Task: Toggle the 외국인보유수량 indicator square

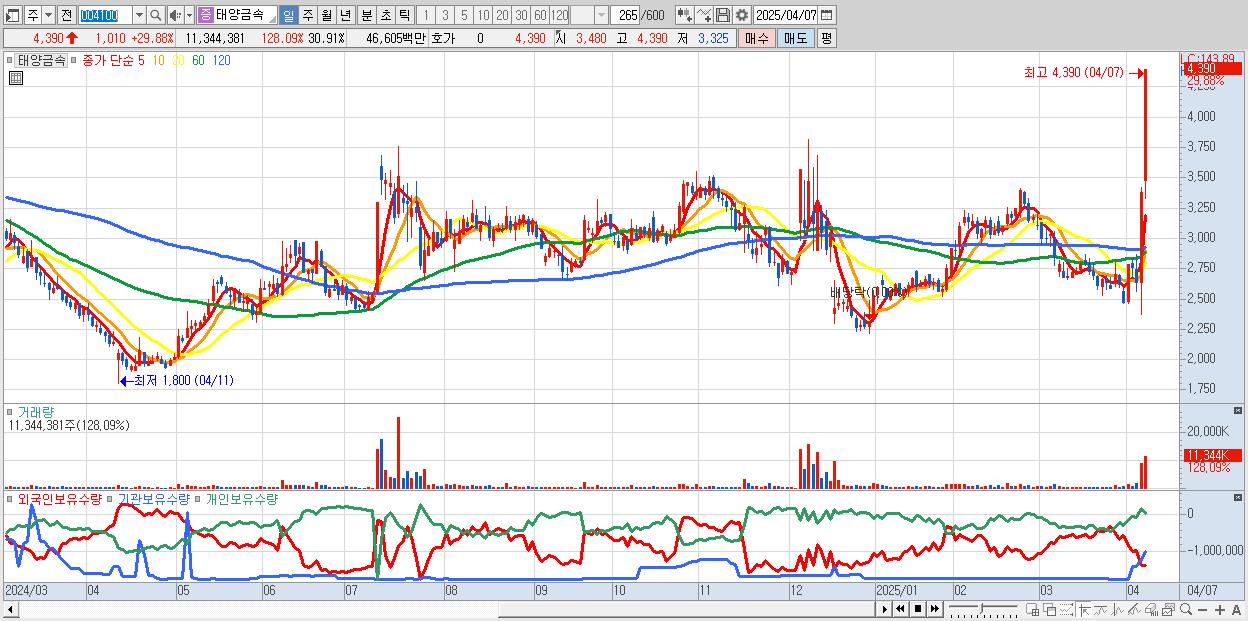Action: (x=11, y=498)
